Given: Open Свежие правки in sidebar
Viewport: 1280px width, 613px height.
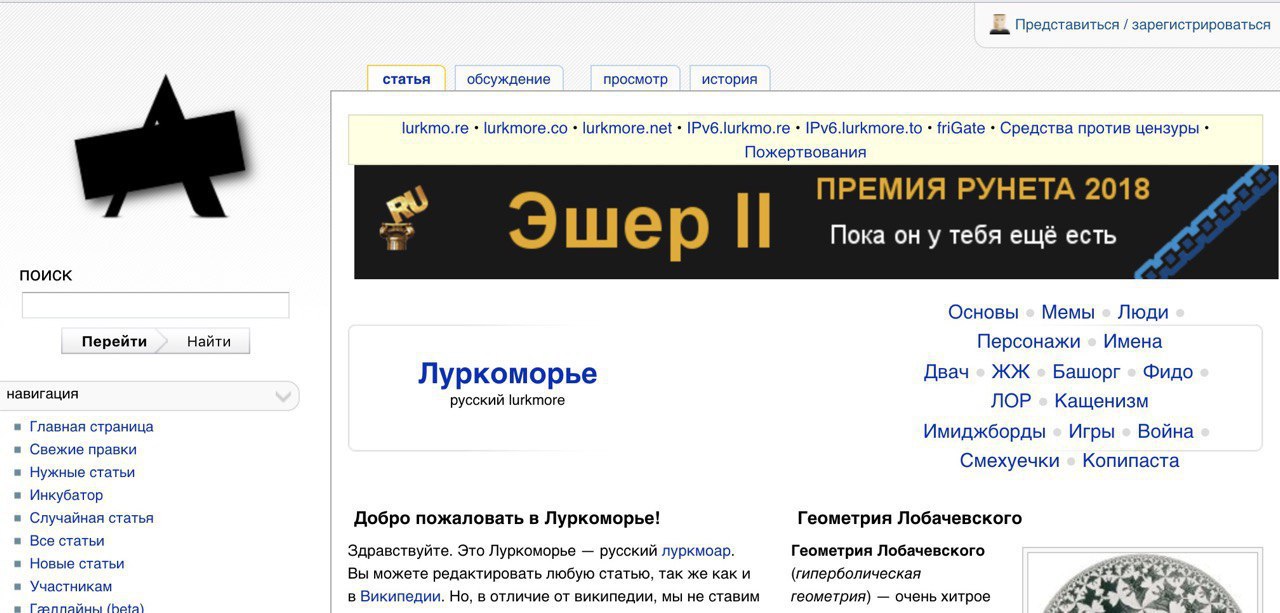Looking at the screenshot, I should [x=83, y=449].
